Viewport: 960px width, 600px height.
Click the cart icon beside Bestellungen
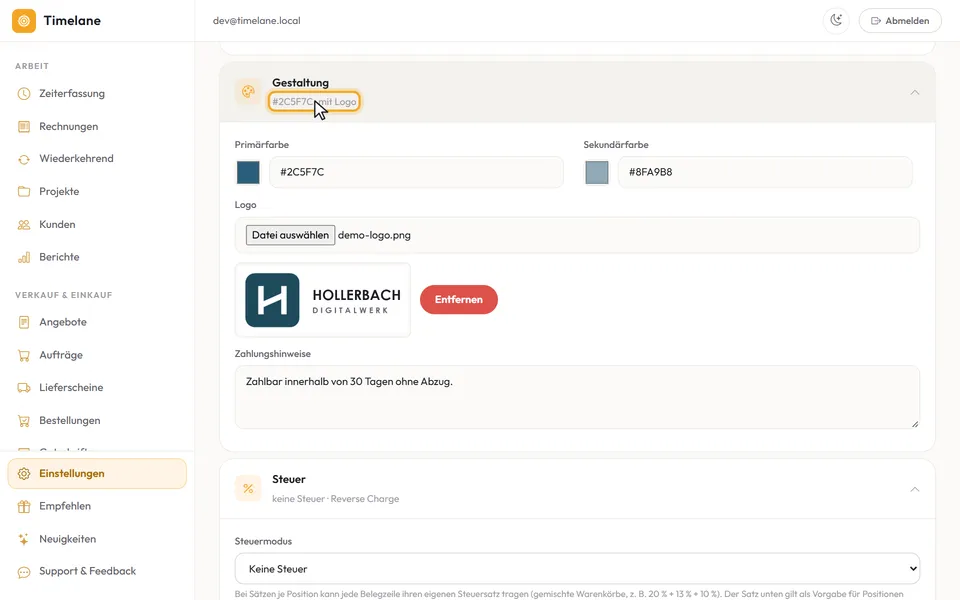point(24,421)
